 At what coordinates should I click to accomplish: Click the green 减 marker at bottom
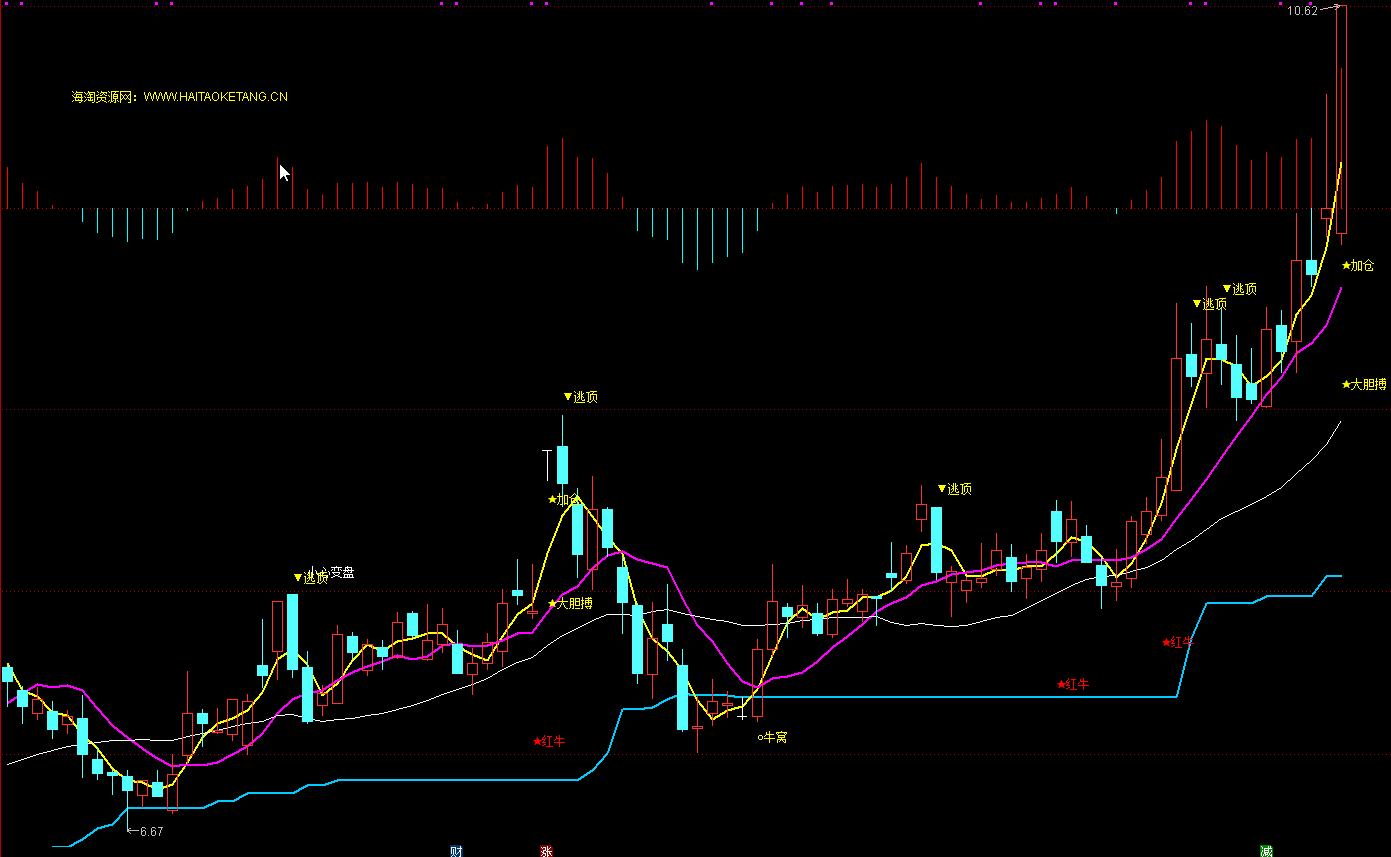(x=1266, y=851)
